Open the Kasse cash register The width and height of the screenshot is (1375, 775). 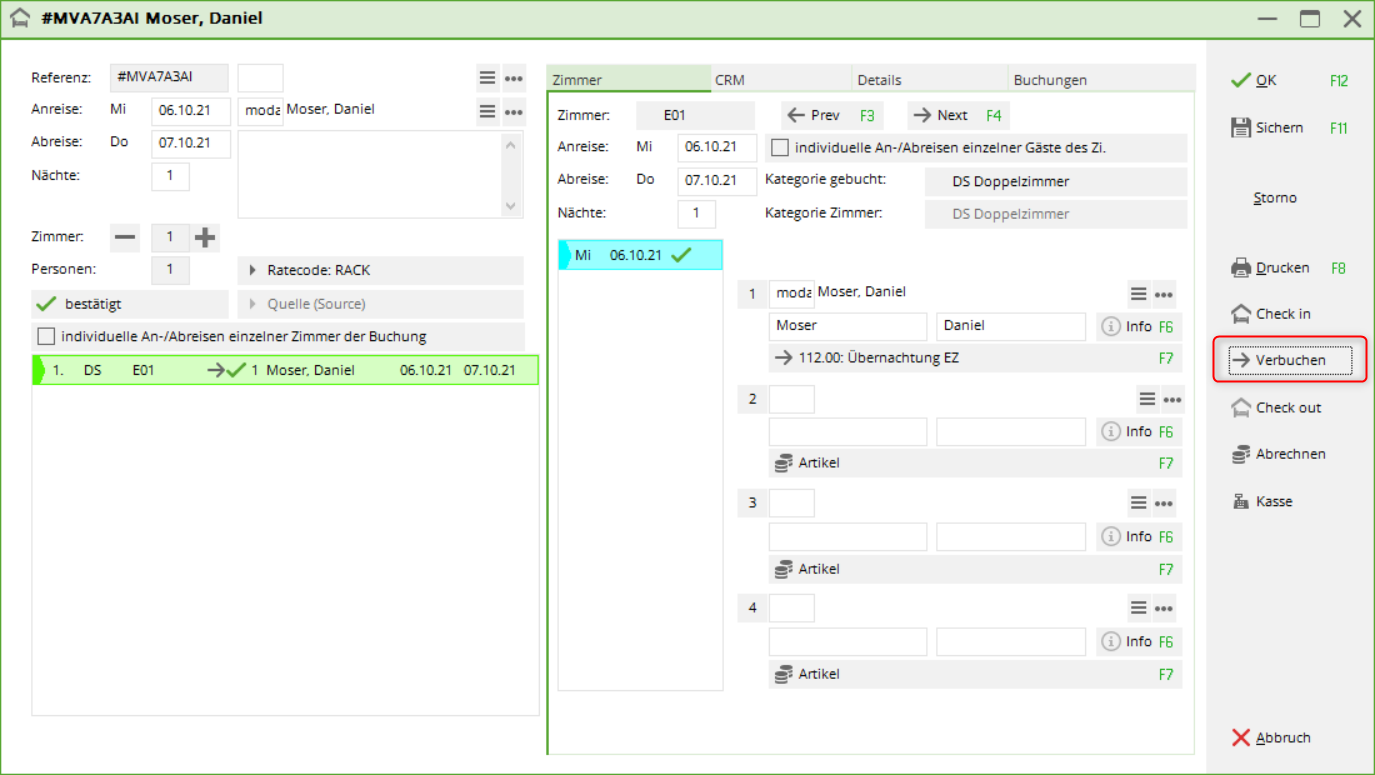pyautogui.click(x=1241, y=502)
